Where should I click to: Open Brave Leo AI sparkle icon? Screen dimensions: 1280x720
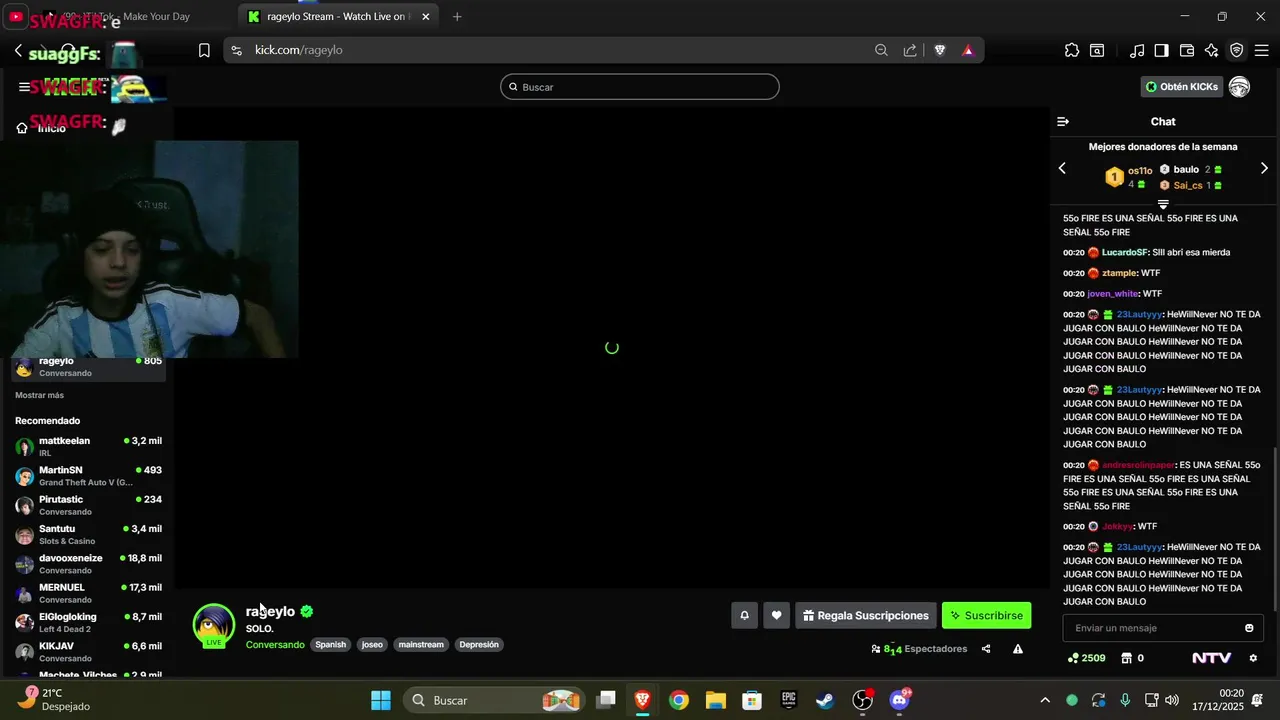click(x=1211, y=50)
